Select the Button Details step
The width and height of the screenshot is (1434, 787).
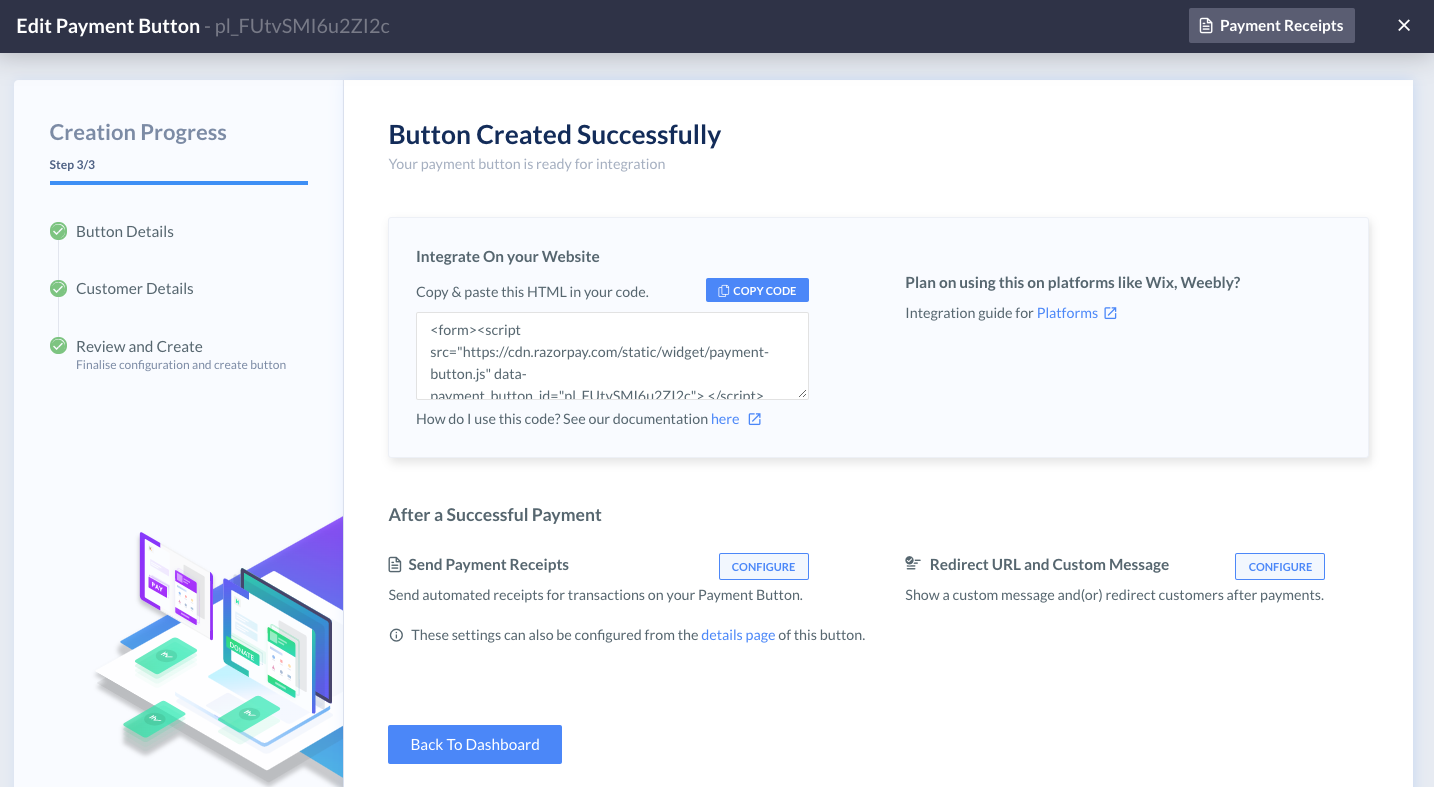click(125, 231)
